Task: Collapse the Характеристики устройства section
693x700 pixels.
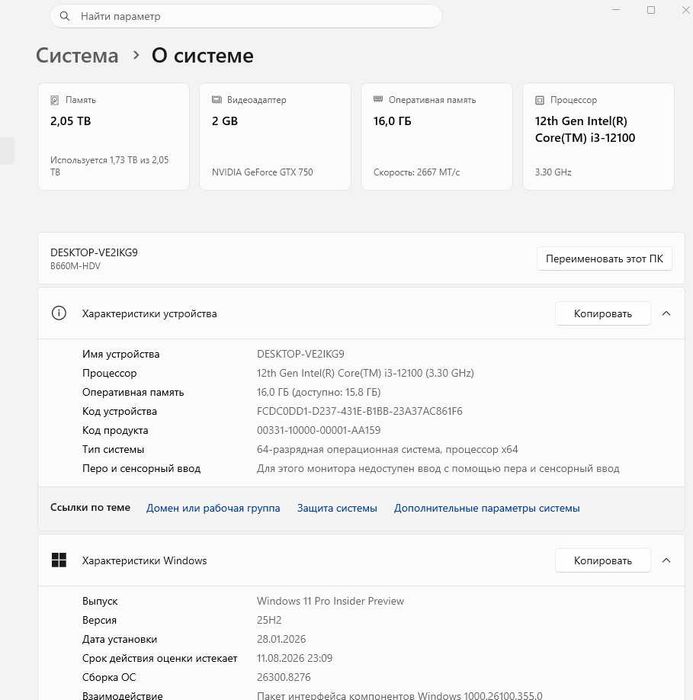Action: 666,313
